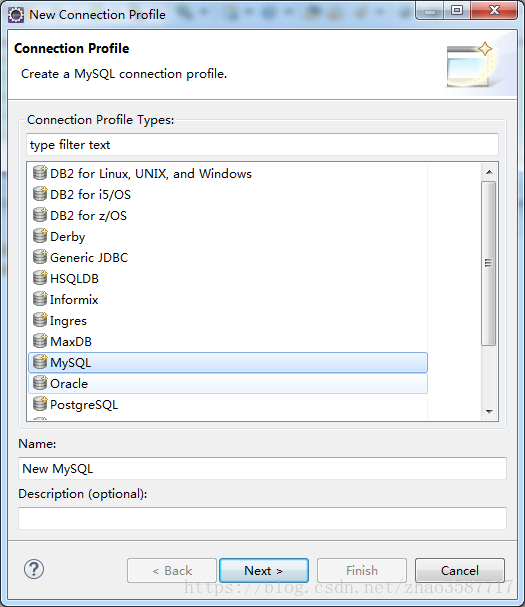Click the list scrollbar up arrow

(489, 172)
